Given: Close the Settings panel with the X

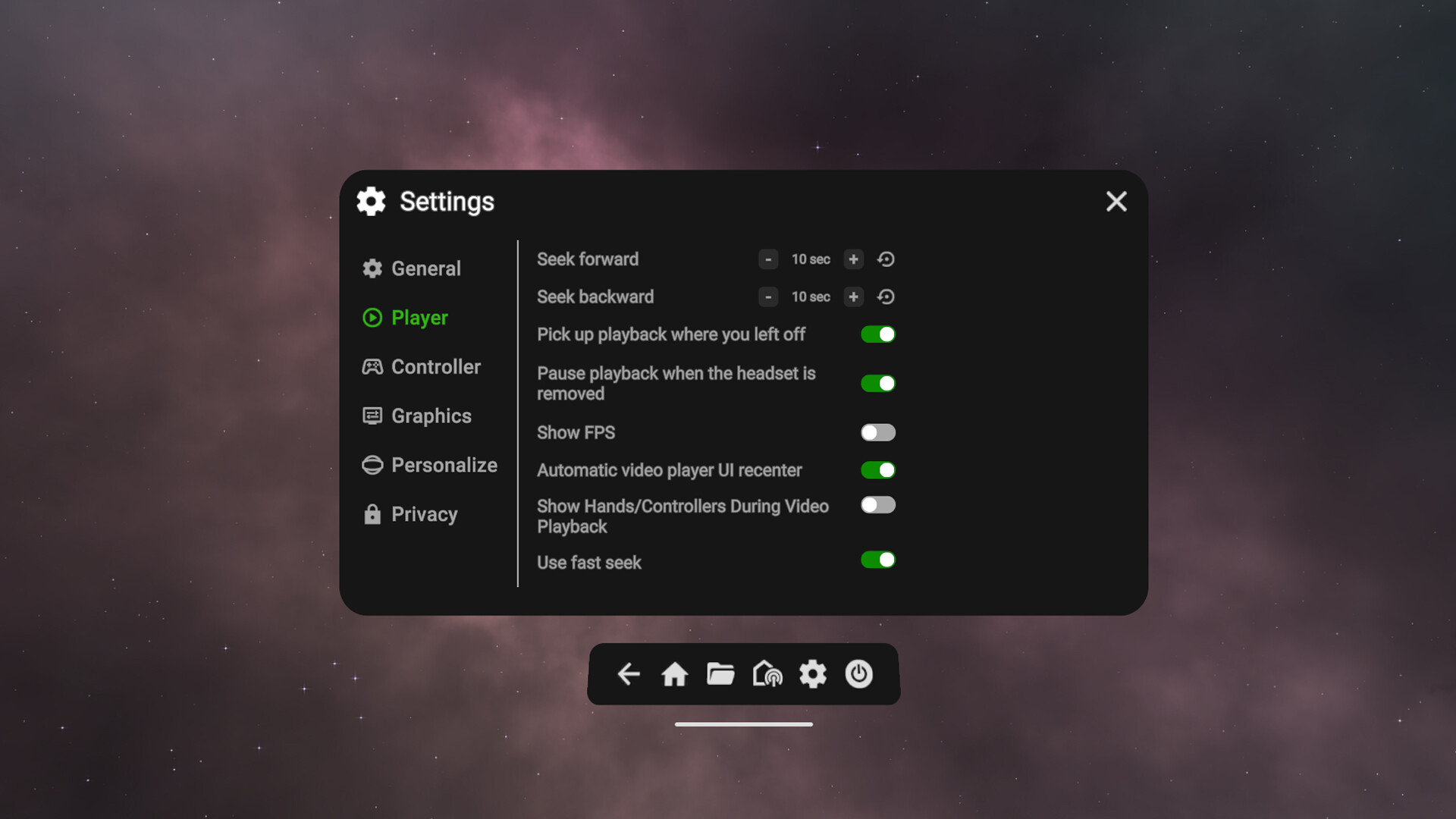Looking at the screenshot, I should tap(1116, 202).
